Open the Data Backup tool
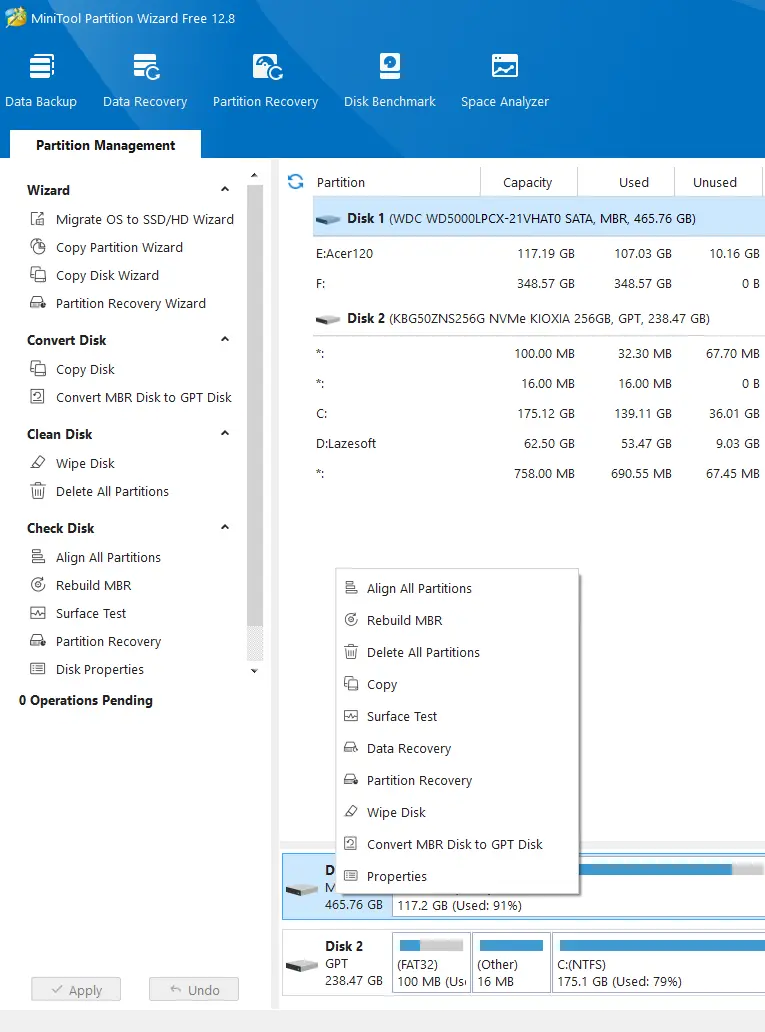The width and height of the screenshot is (765, 1032). [41, 82]
